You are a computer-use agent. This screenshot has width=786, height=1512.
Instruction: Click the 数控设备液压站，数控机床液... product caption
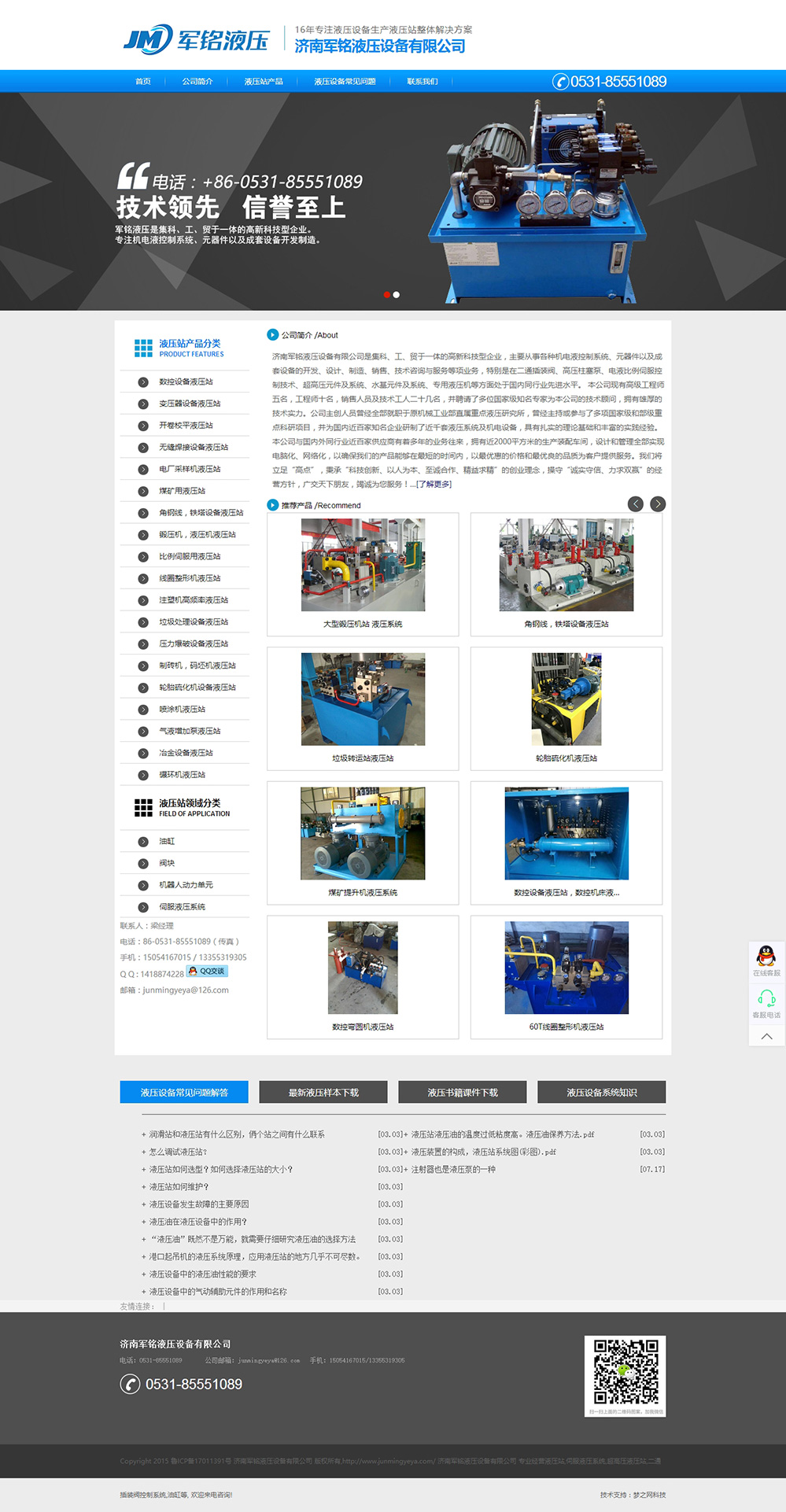[566, 893]
